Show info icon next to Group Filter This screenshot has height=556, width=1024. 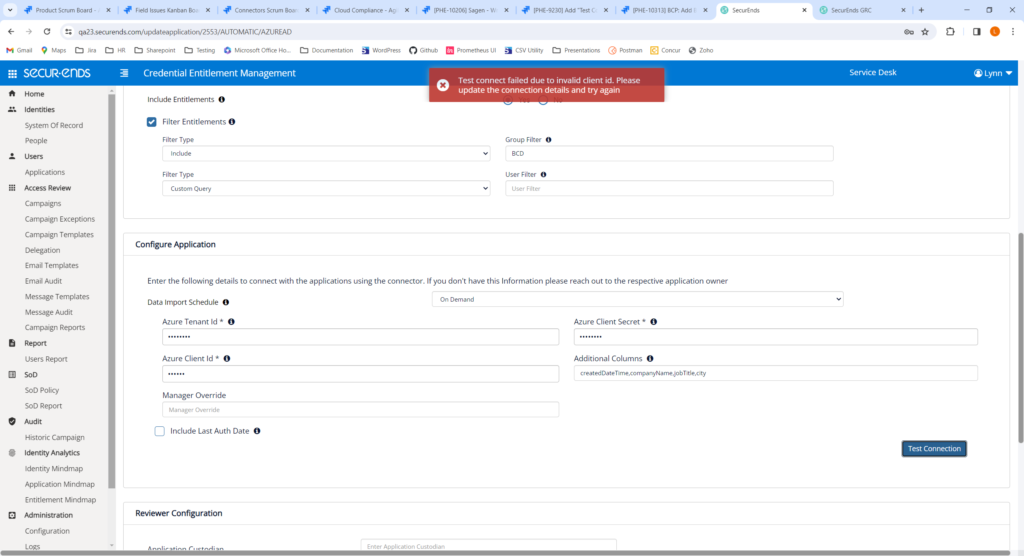[x=549, y=140]
